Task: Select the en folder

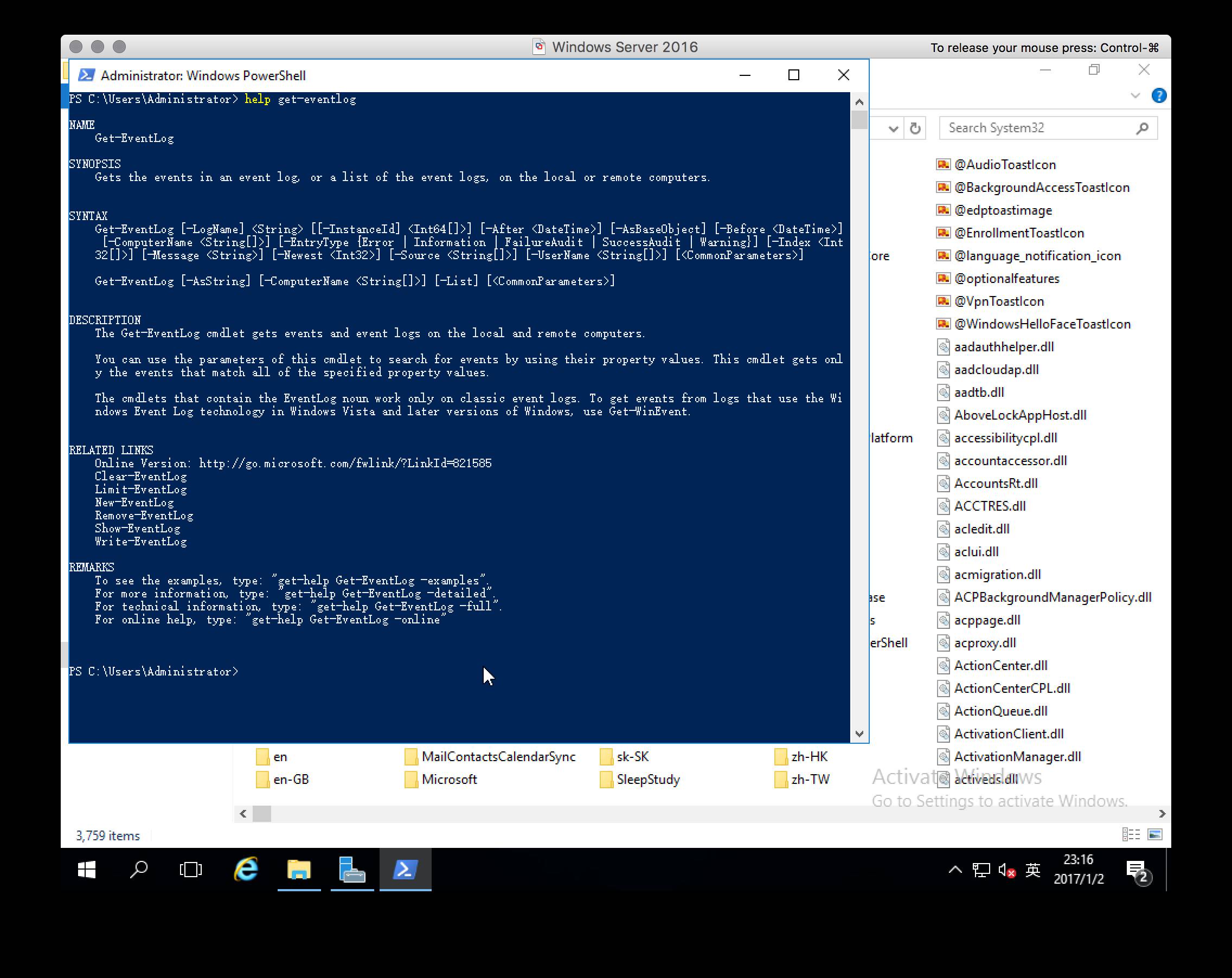Action: coord(272,757)
